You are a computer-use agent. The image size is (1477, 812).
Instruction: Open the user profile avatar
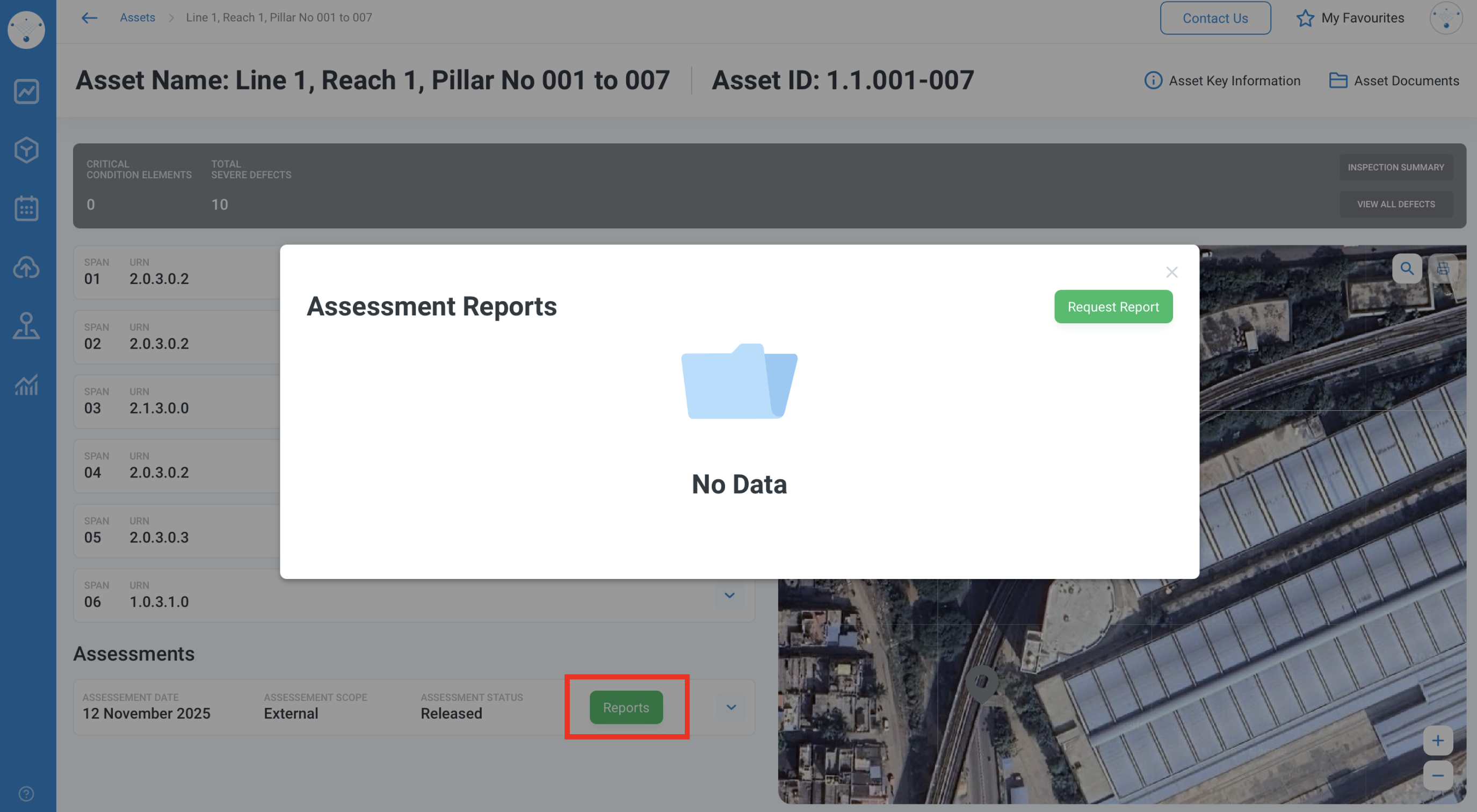(1445, 18)
